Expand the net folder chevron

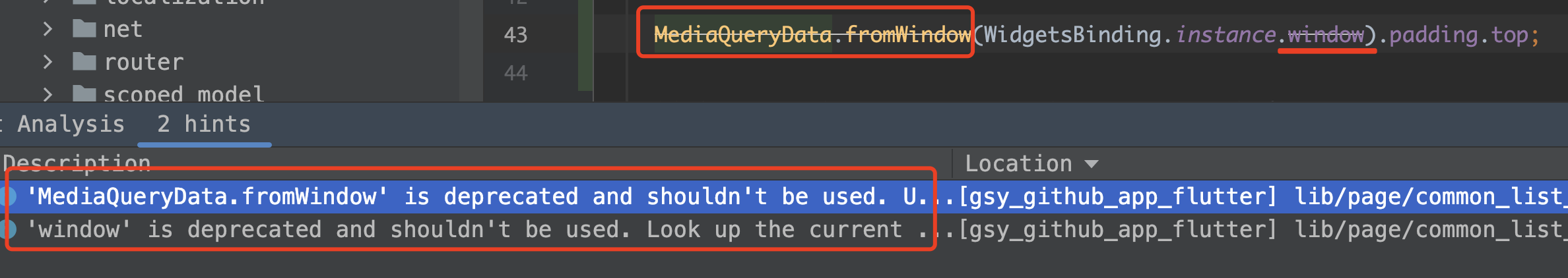(48, 28)
